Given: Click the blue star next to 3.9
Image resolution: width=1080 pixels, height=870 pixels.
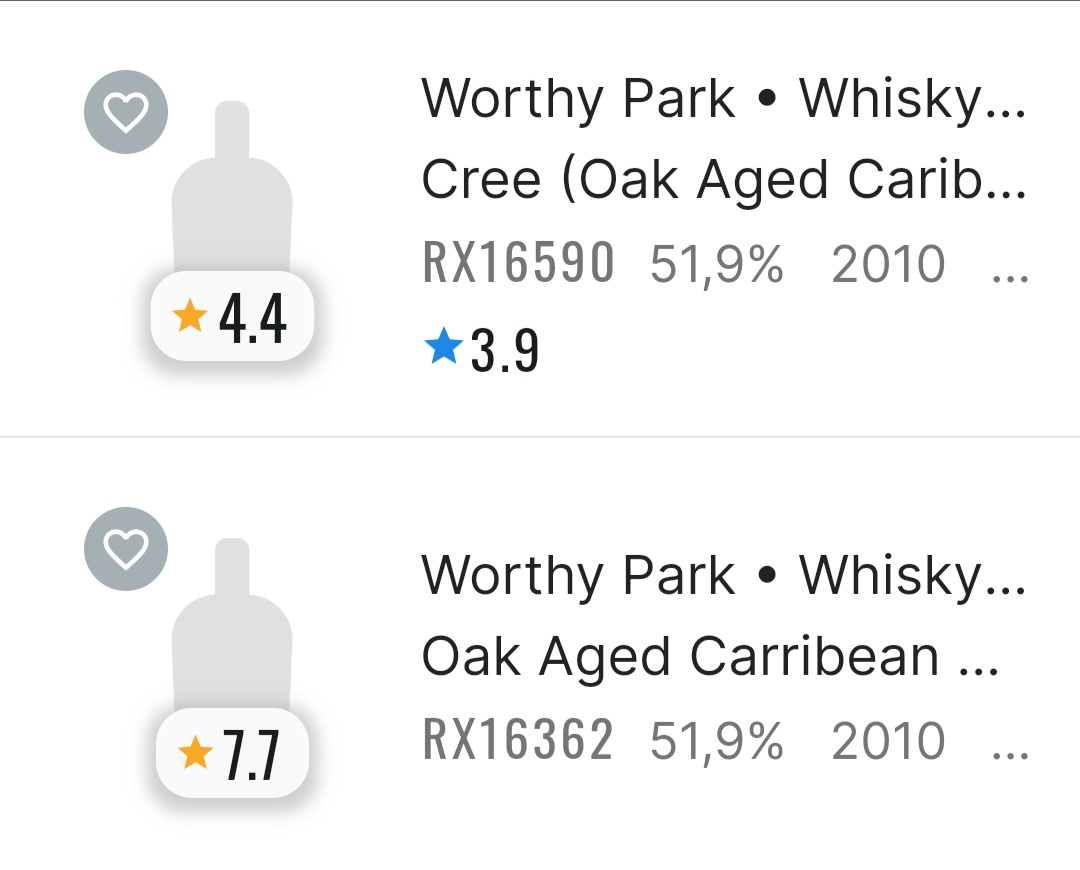Looking at the screenshot, I should (x=443, y=348).
